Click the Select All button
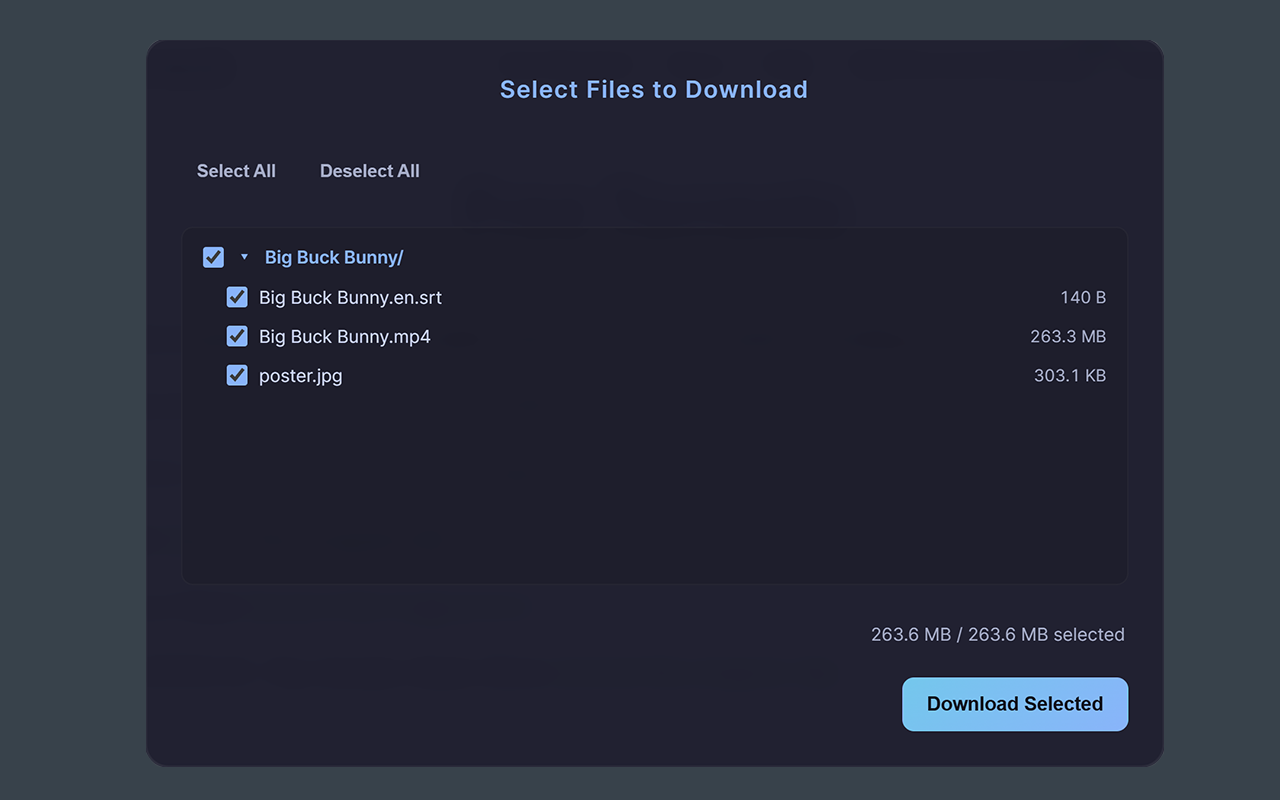The height and width of the screenshot is (800, 1280). point(236,171)
